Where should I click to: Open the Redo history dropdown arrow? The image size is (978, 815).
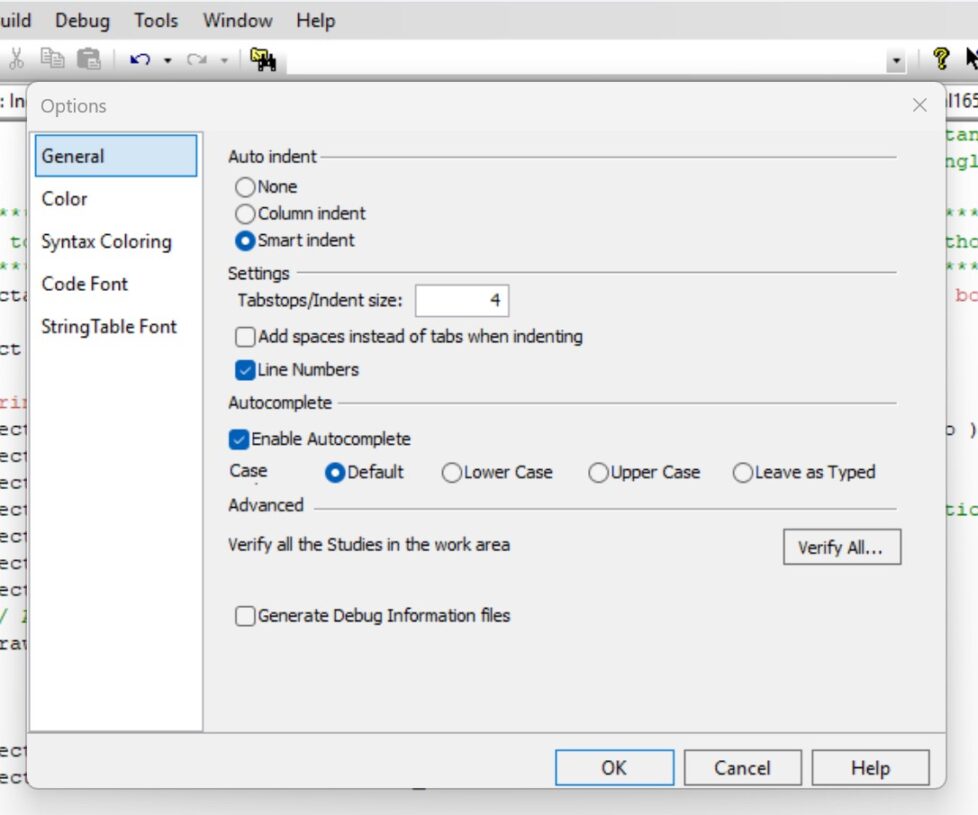point(223,61)
